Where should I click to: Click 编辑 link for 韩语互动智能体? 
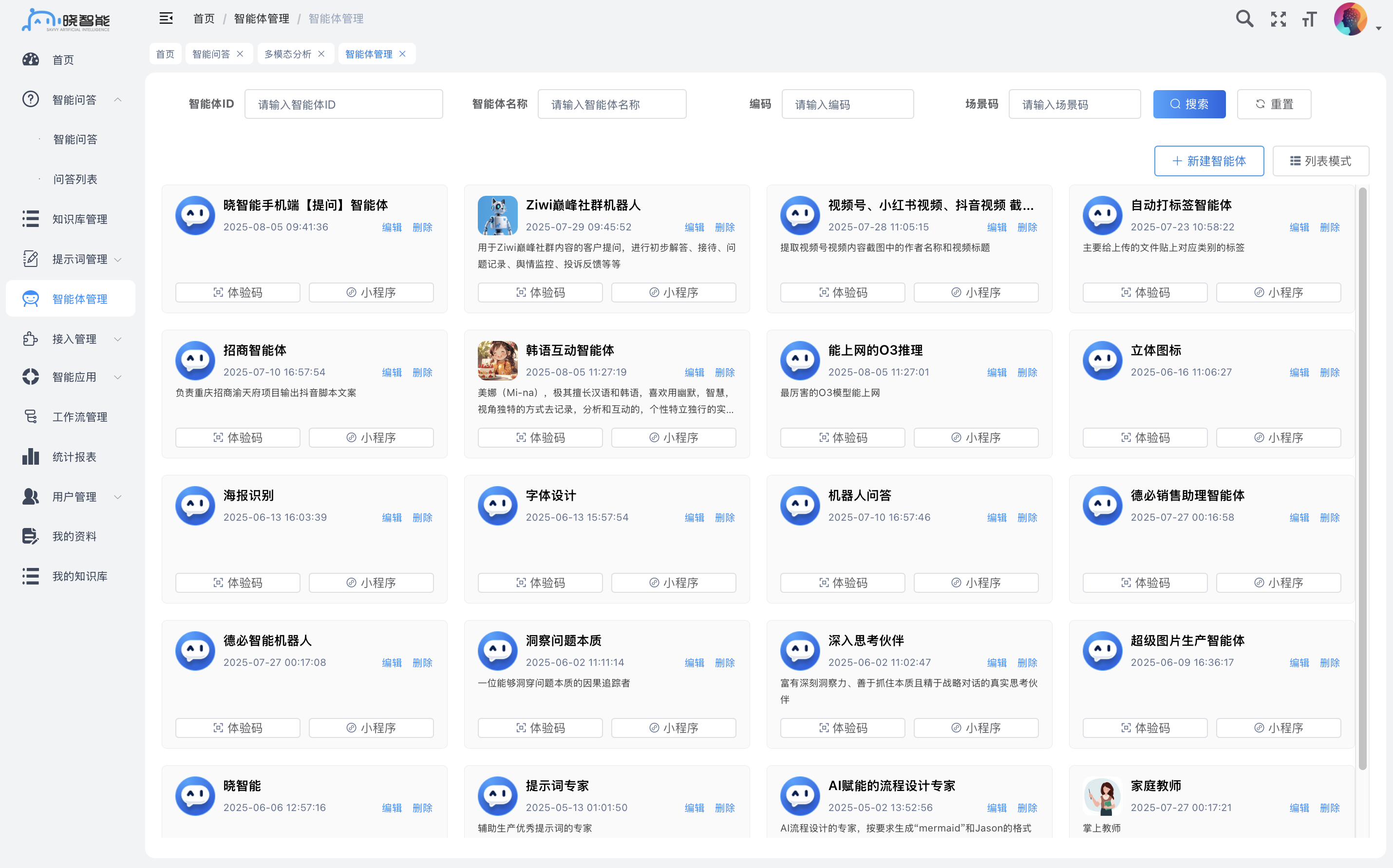click(x=694, y=372)
